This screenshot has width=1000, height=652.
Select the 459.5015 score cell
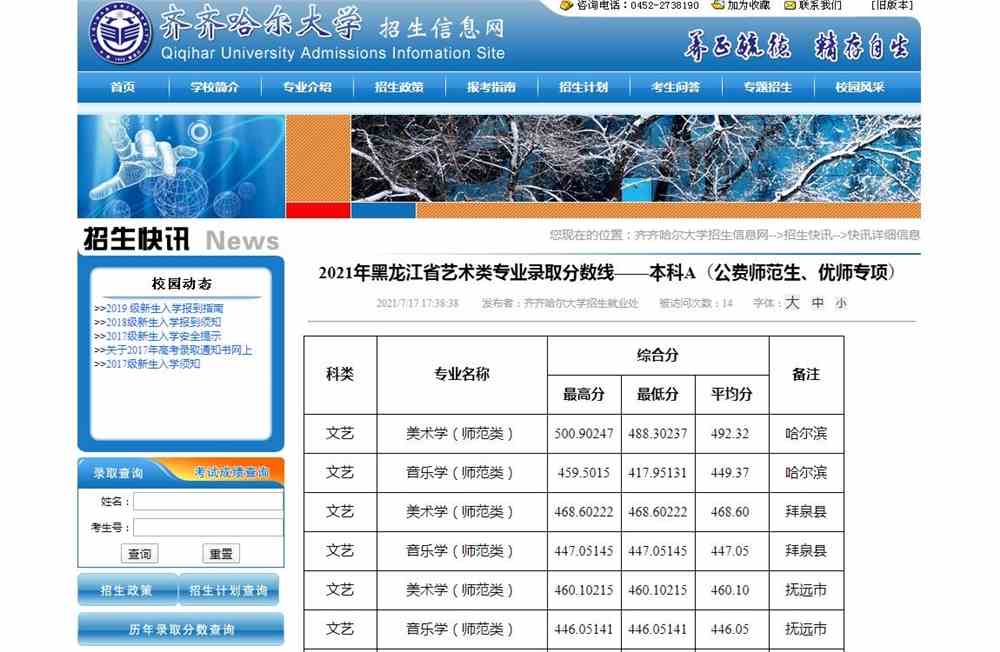[x=584, y=473]
